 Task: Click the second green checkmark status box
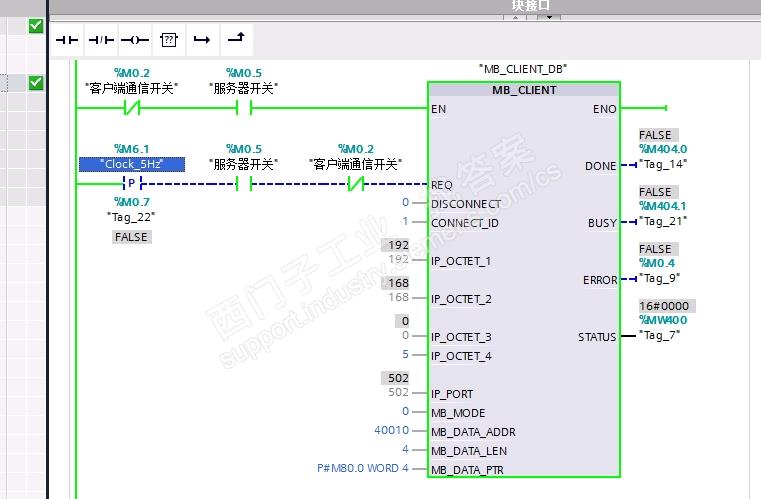pyautogui.click(x=36, y=83)
